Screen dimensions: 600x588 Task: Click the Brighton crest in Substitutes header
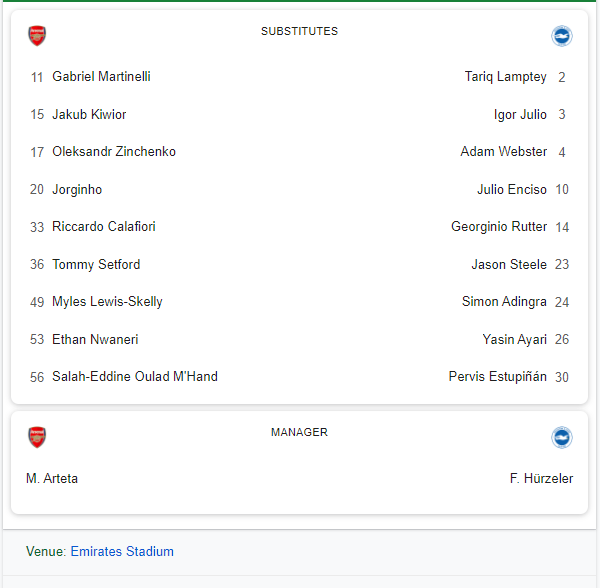click(x=562, y=36)
